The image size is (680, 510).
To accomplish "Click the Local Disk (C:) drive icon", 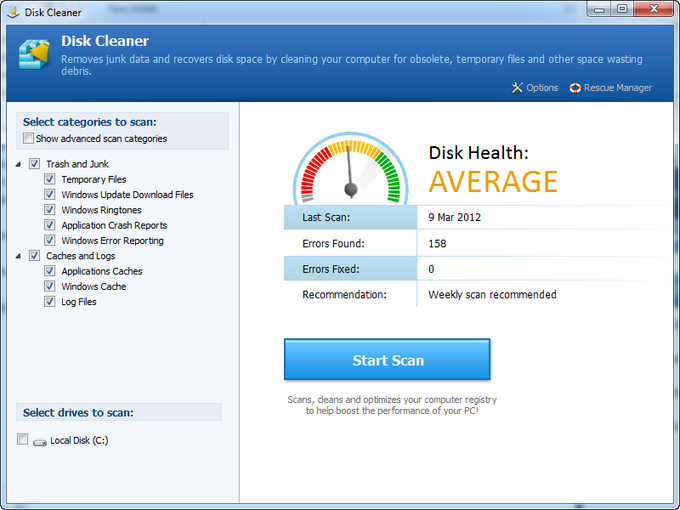I will [x=39, y=441].
